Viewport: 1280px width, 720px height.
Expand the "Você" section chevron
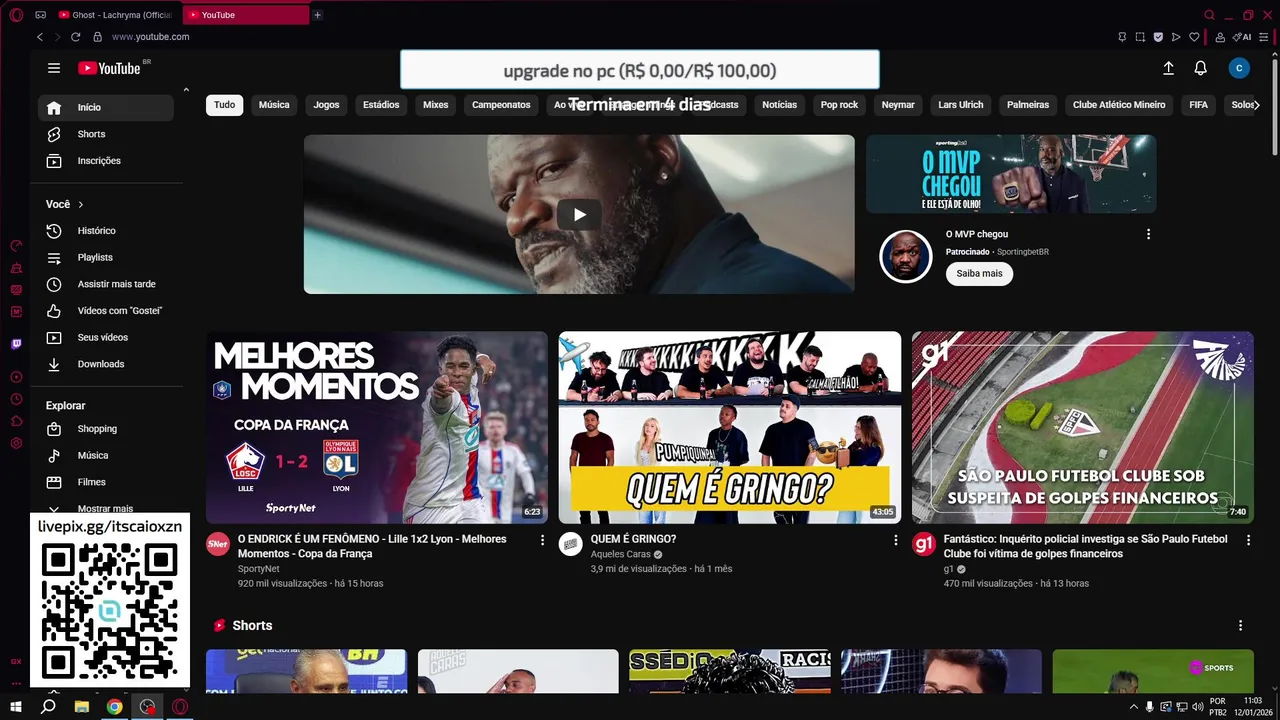(80, 204)
